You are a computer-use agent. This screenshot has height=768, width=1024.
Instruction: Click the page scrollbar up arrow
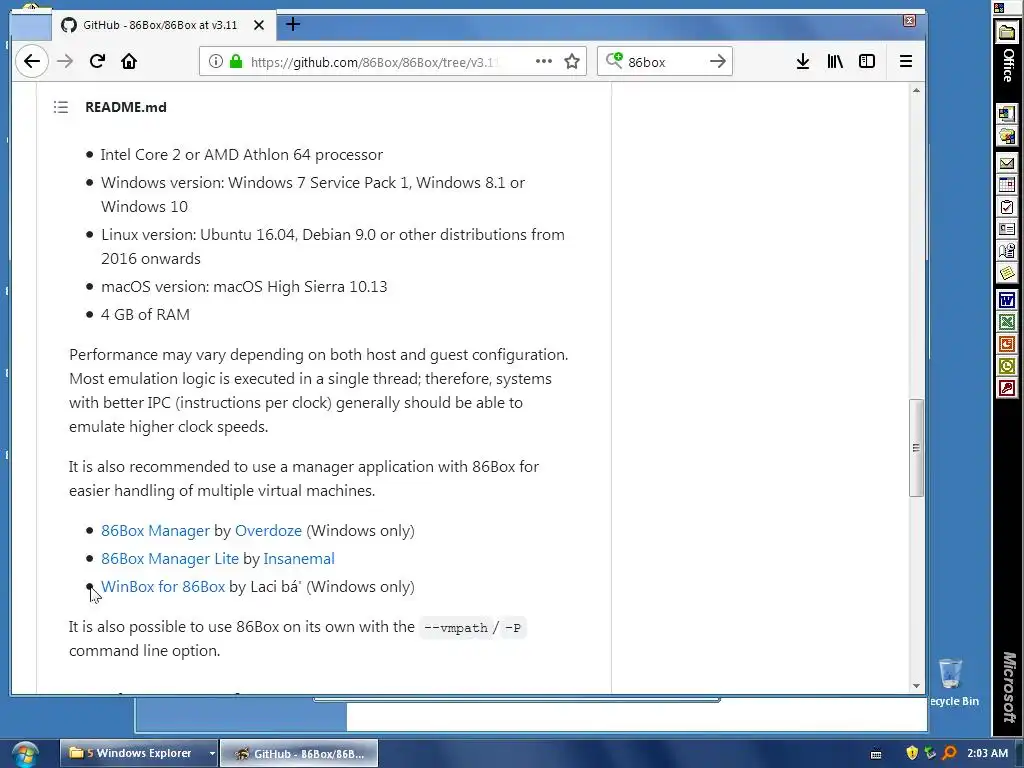point(916,91)
